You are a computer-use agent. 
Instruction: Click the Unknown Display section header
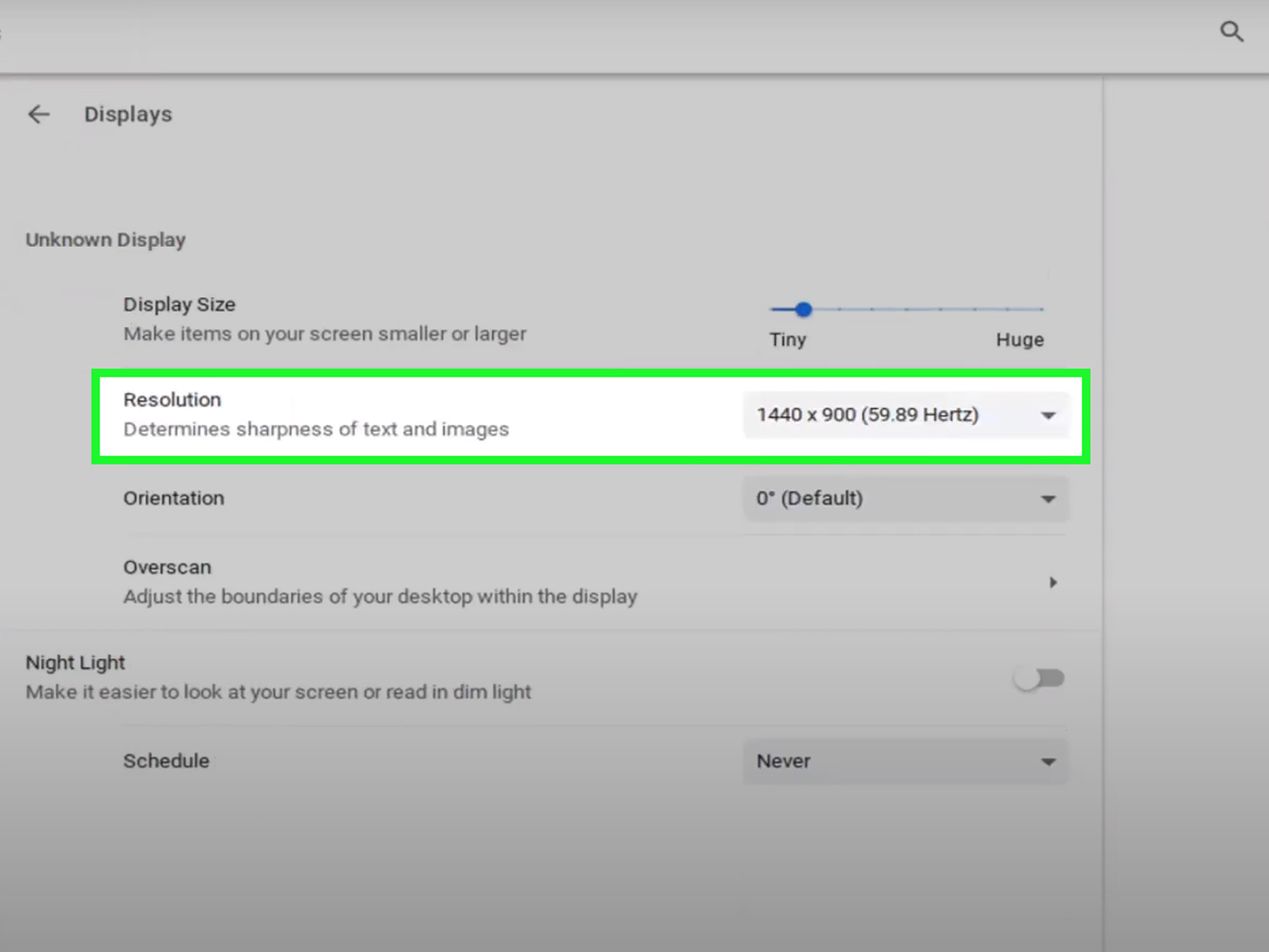point(106,240)
